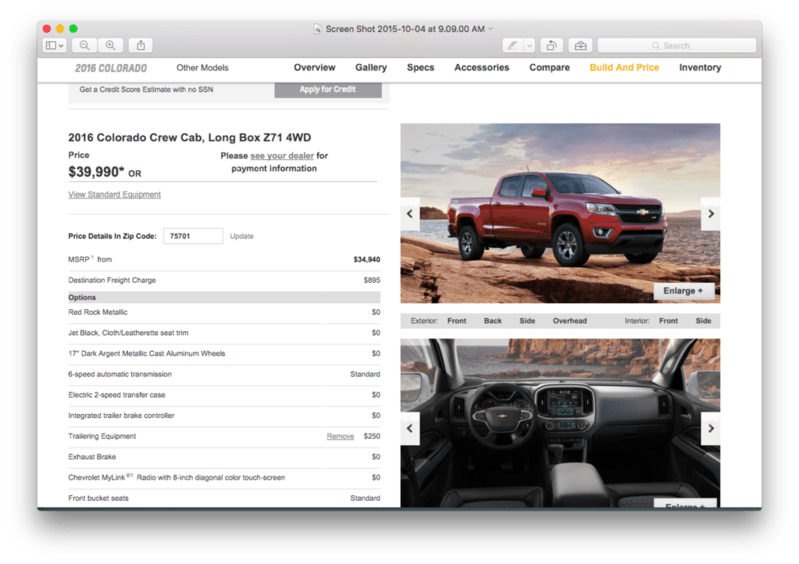
Task: Select exterior Back view
Action: coord(493,321)
